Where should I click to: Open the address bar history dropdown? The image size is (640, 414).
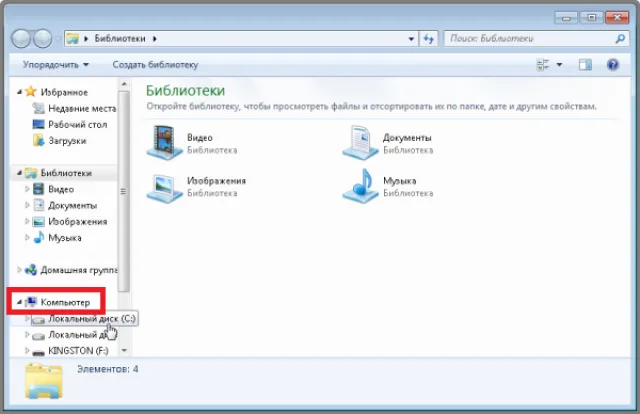(411, 39)
